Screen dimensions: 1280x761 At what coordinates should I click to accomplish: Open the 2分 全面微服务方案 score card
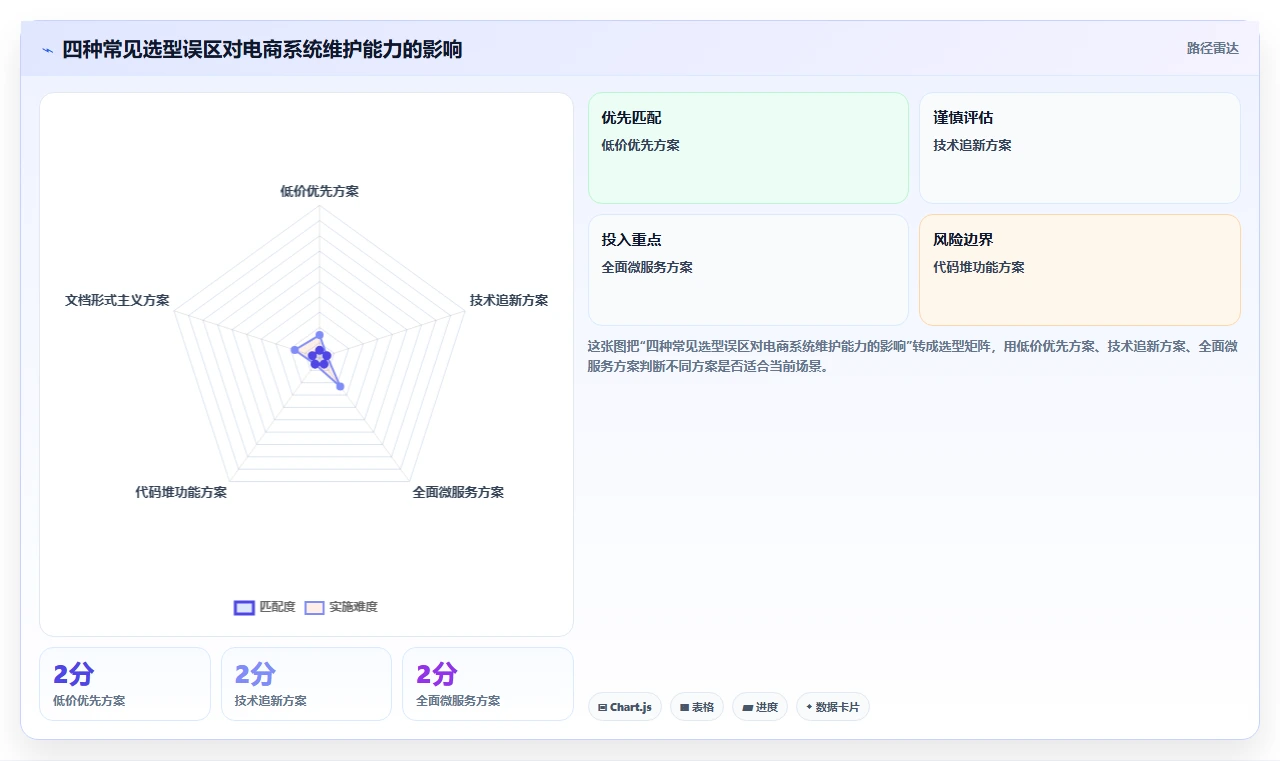pos(488,684)
